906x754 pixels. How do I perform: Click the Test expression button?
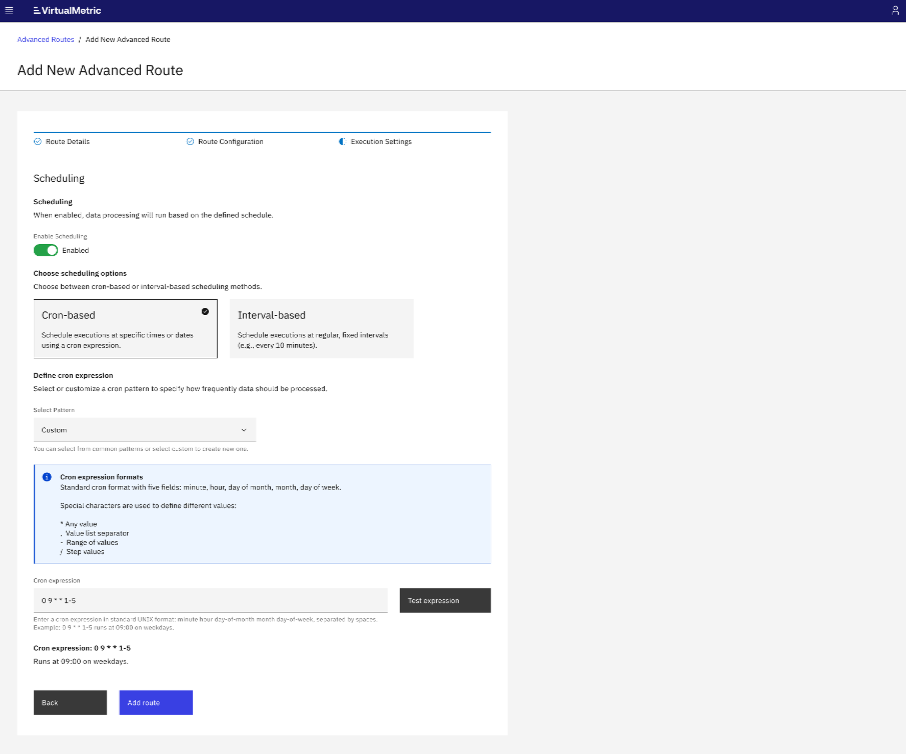(x=444, y=600)
